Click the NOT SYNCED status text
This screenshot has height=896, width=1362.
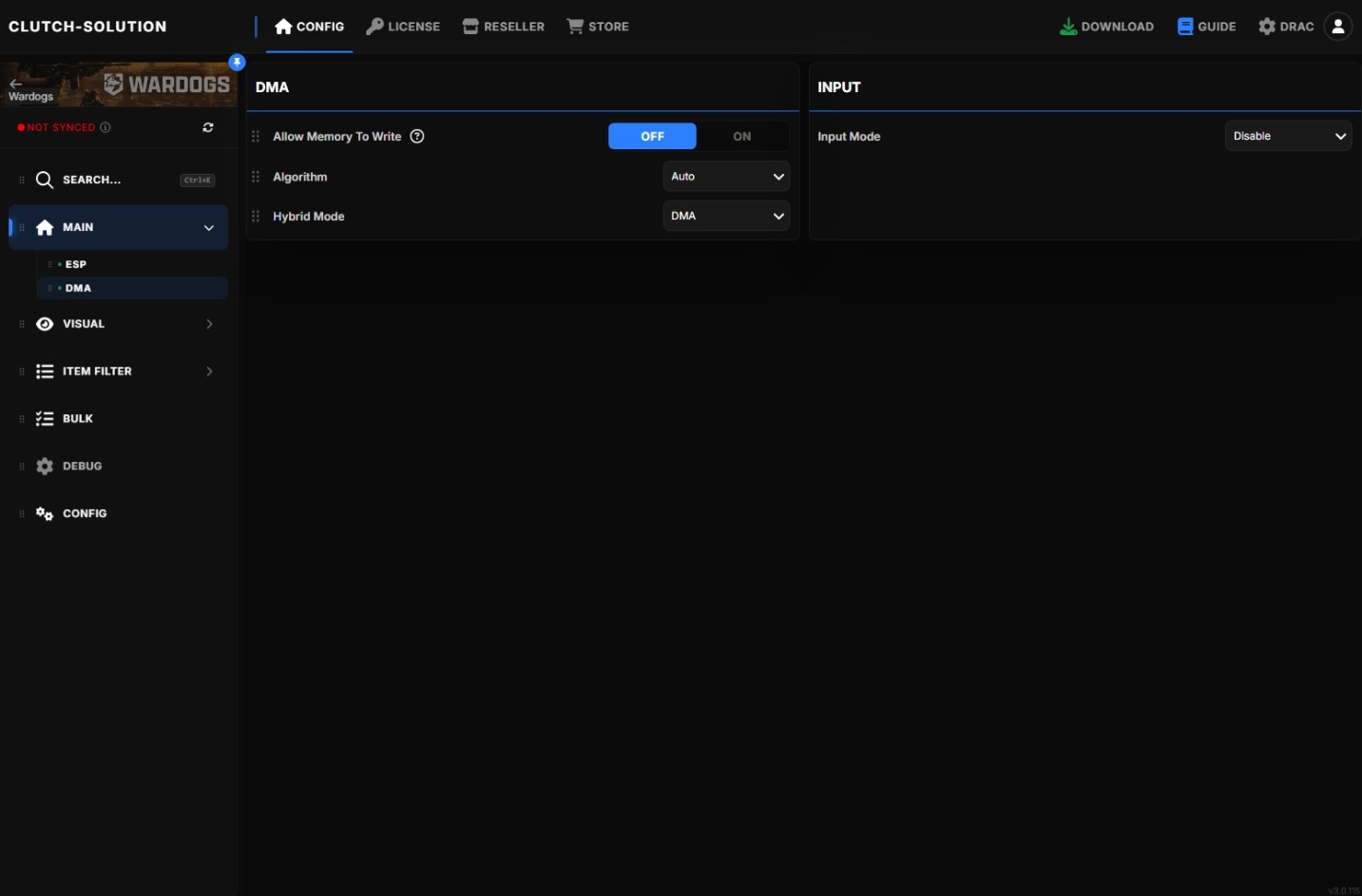click(x=61, y=127)
